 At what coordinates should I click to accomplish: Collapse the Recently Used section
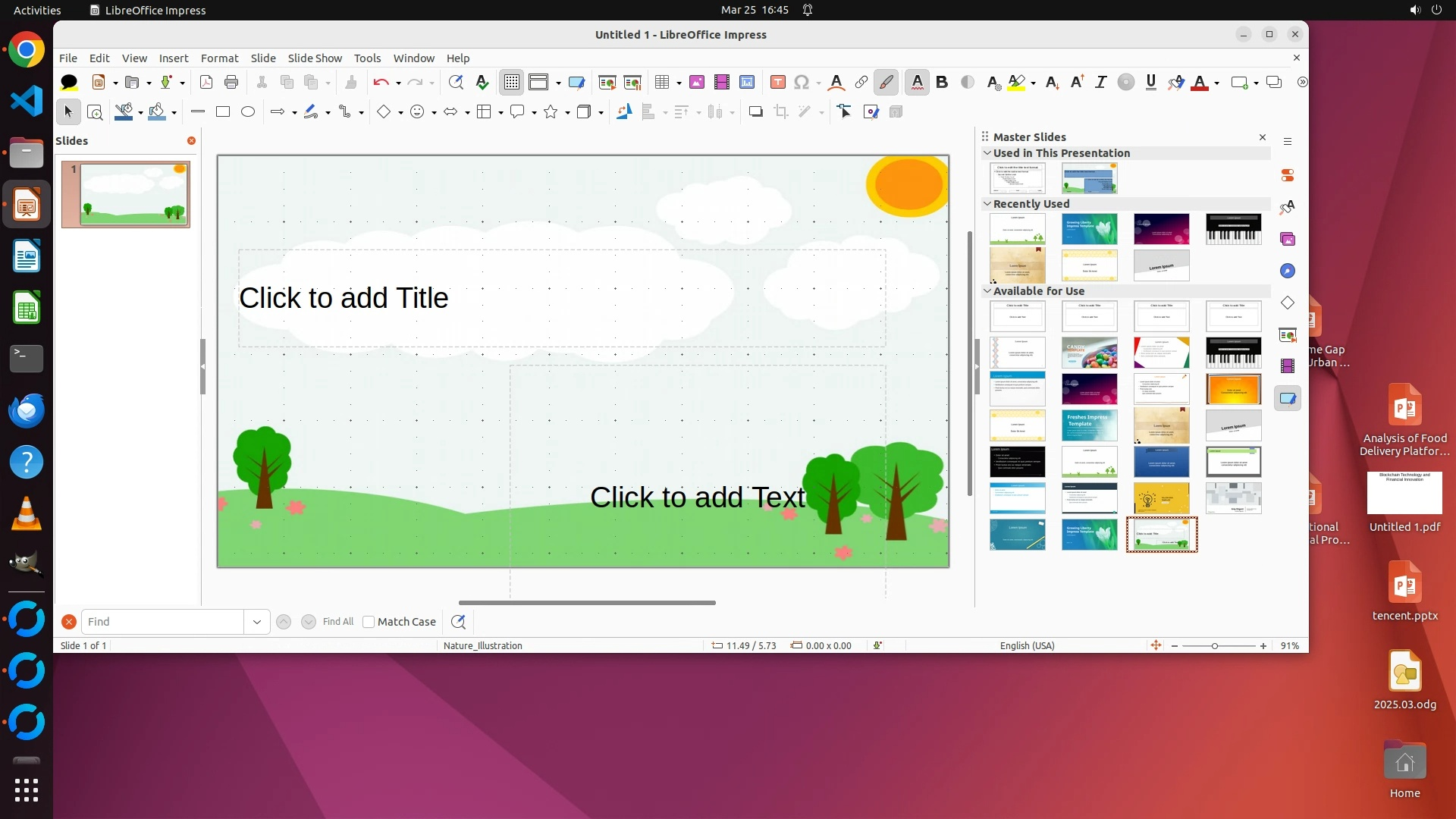coord(987,204)
